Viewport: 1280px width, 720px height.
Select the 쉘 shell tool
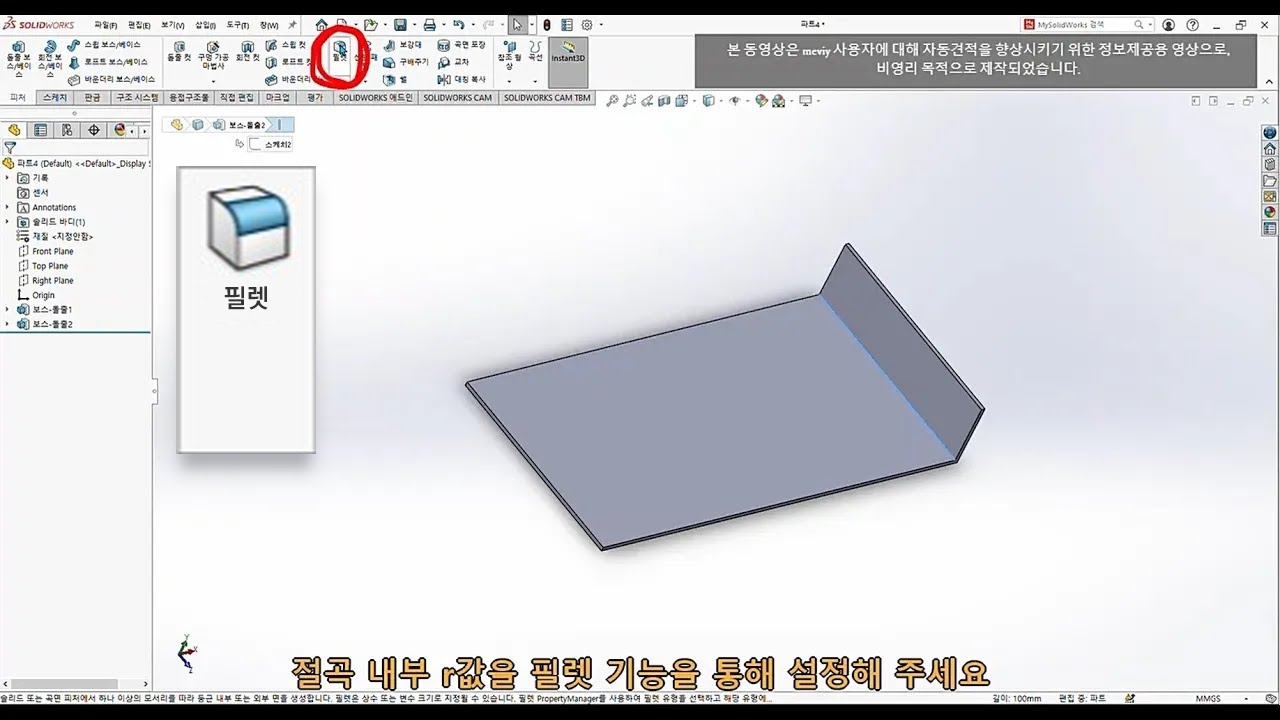coord(394,79)
